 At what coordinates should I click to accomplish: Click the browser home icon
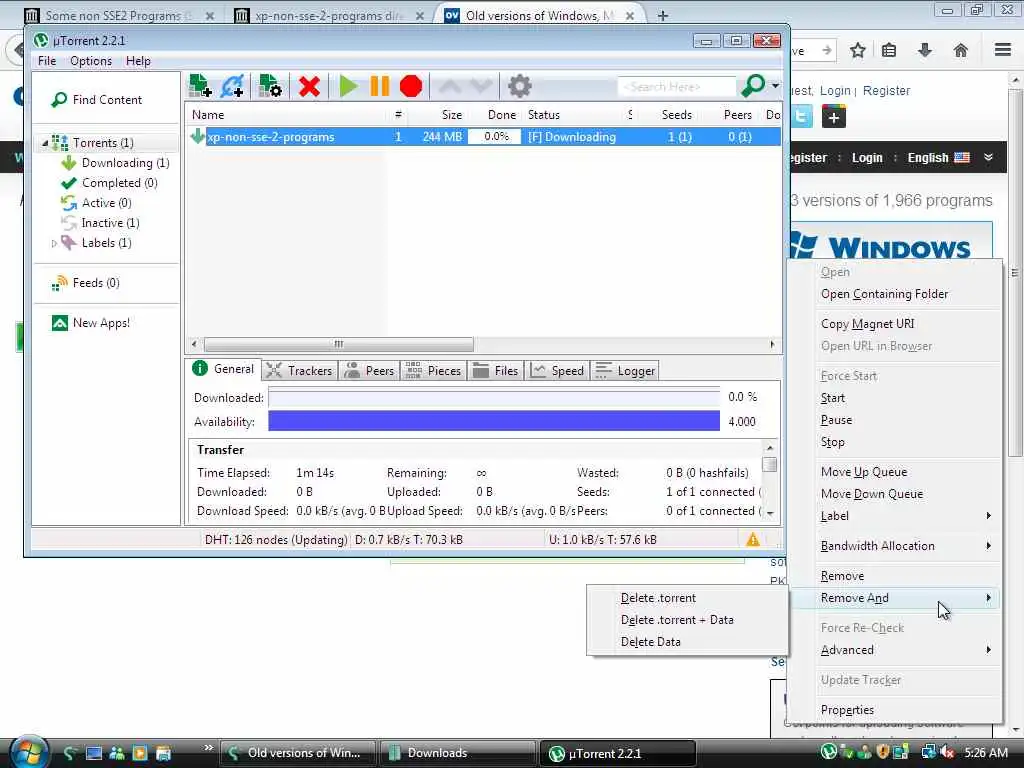click(960, 50)
